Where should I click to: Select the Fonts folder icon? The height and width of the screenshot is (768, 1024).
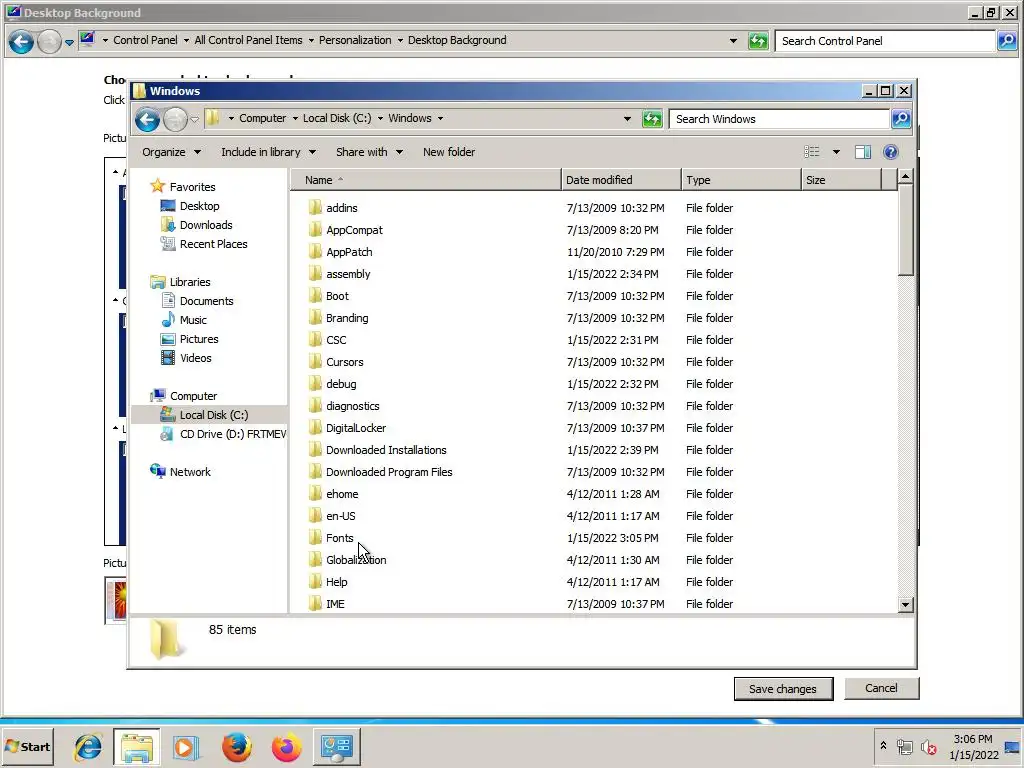coord(315,538)
